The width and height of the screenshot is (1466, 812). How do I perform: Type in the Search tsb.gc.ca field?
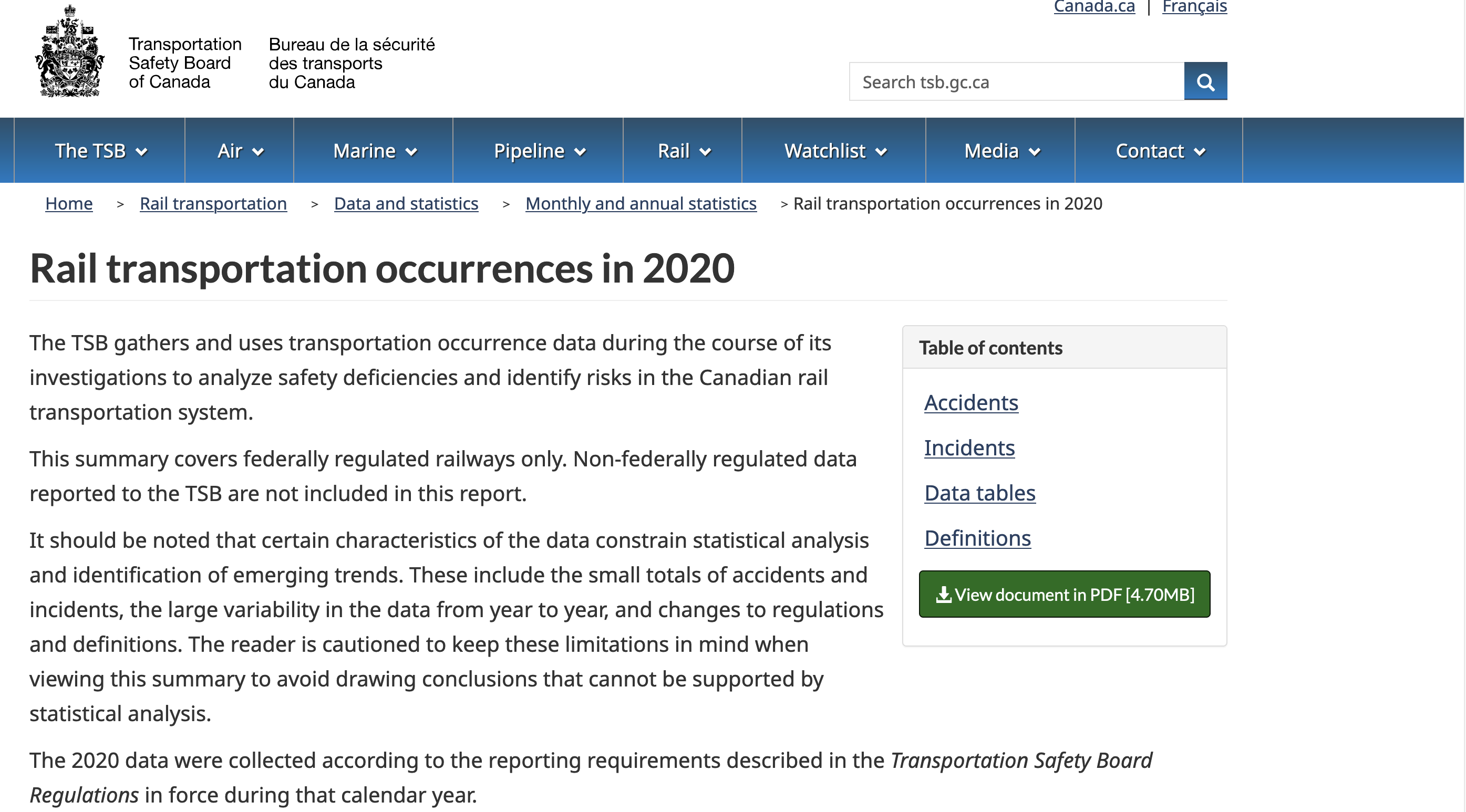point(1016,82)
